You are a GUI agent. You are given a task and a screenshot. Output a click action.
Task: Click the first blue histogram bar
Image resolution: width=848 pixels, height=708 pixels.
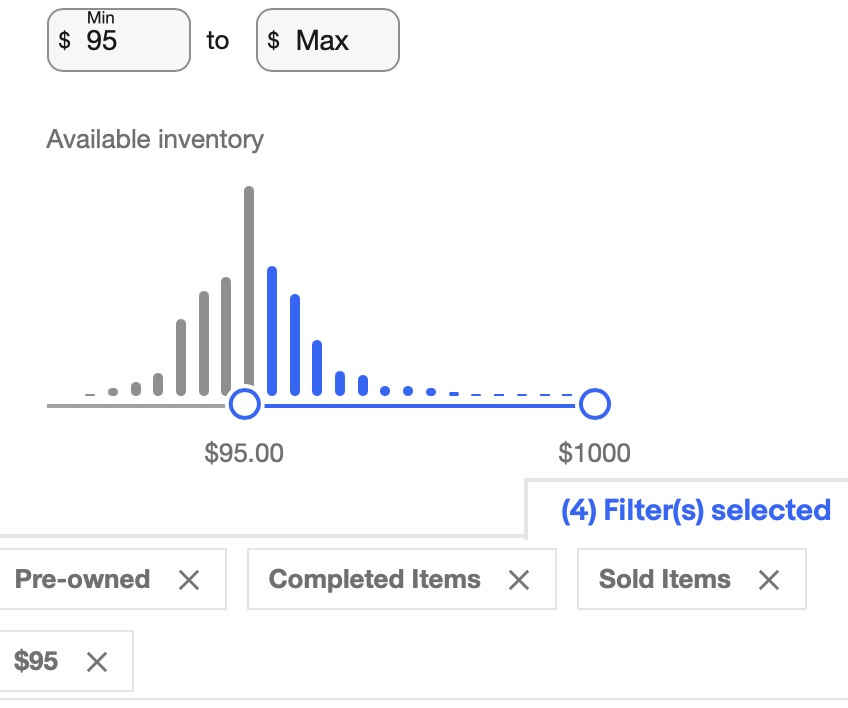272,330
